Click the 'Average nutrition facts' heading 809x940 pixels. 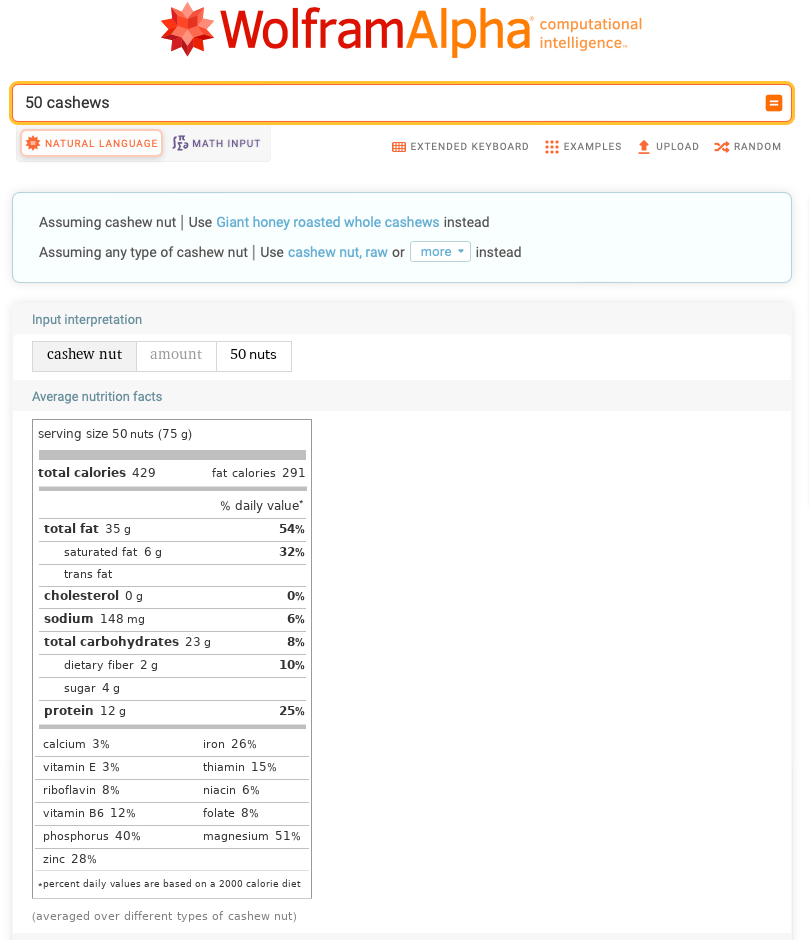[97, 397]
